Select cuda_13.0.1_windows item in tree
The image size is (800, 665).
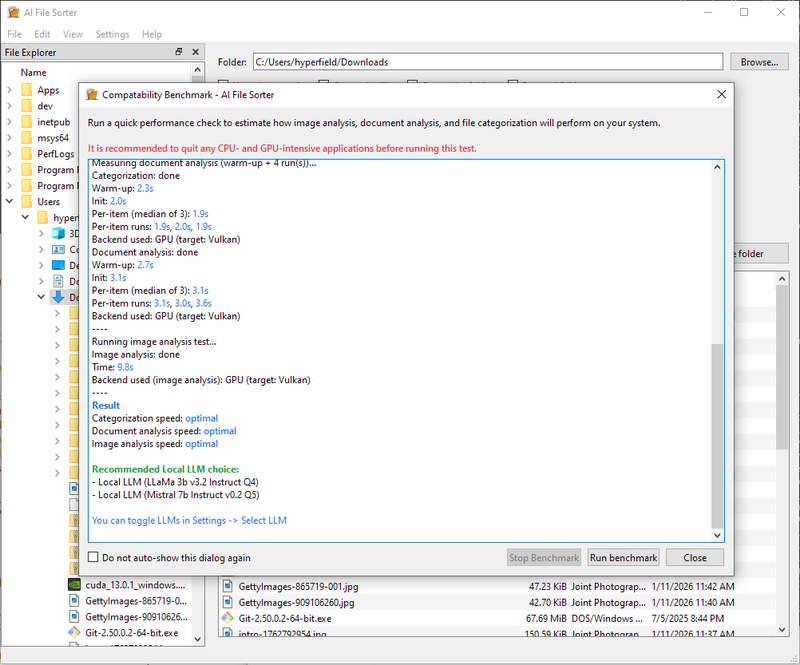[135, 585]
